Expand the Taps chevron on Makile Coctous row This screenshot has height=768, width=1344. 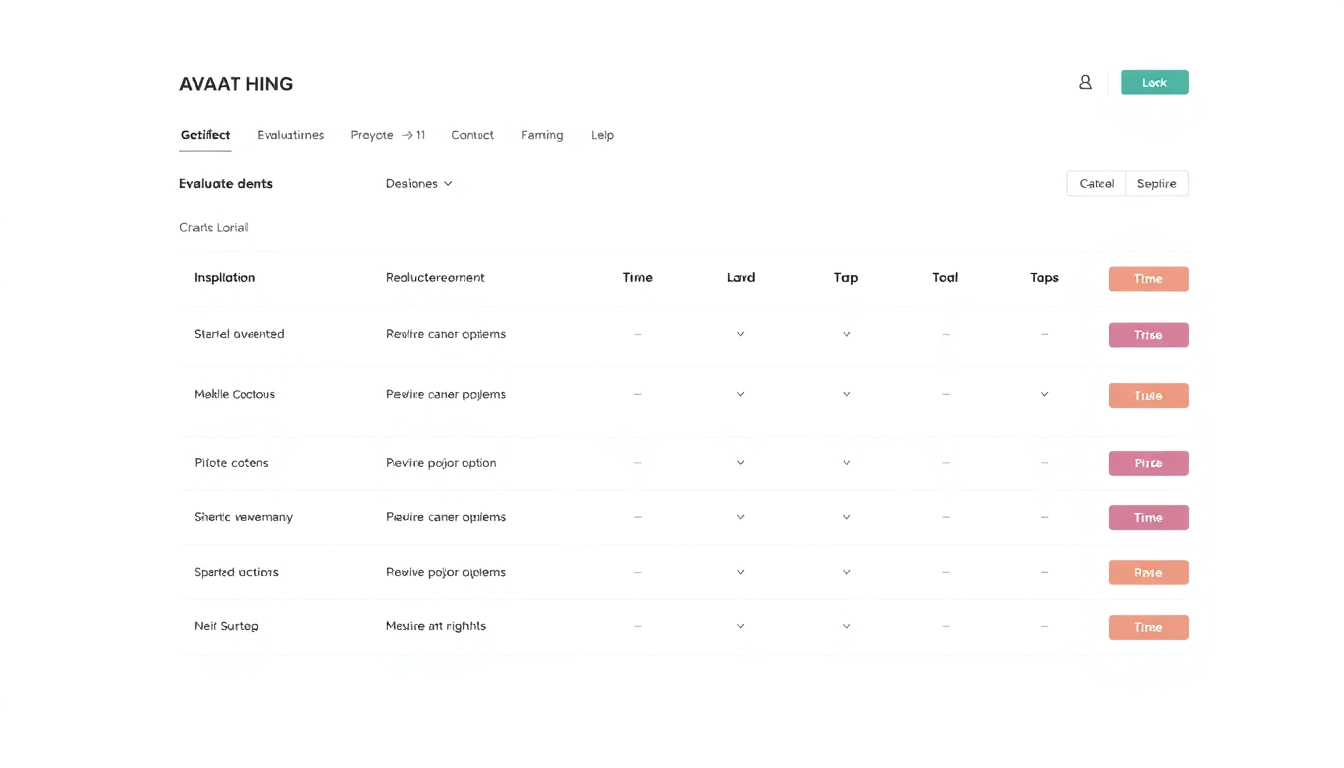click(x=1044, y=394)
